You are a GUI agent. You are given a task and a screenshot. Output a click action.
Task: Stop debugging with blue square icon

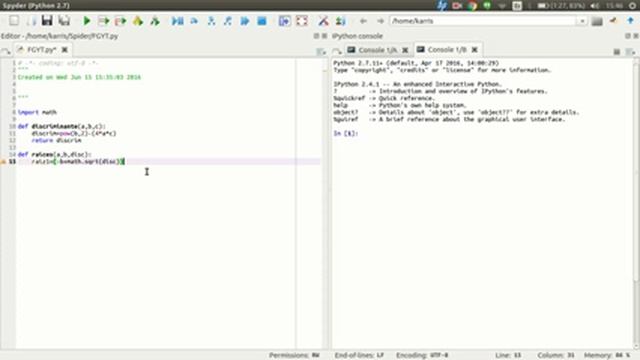(262, 20)
